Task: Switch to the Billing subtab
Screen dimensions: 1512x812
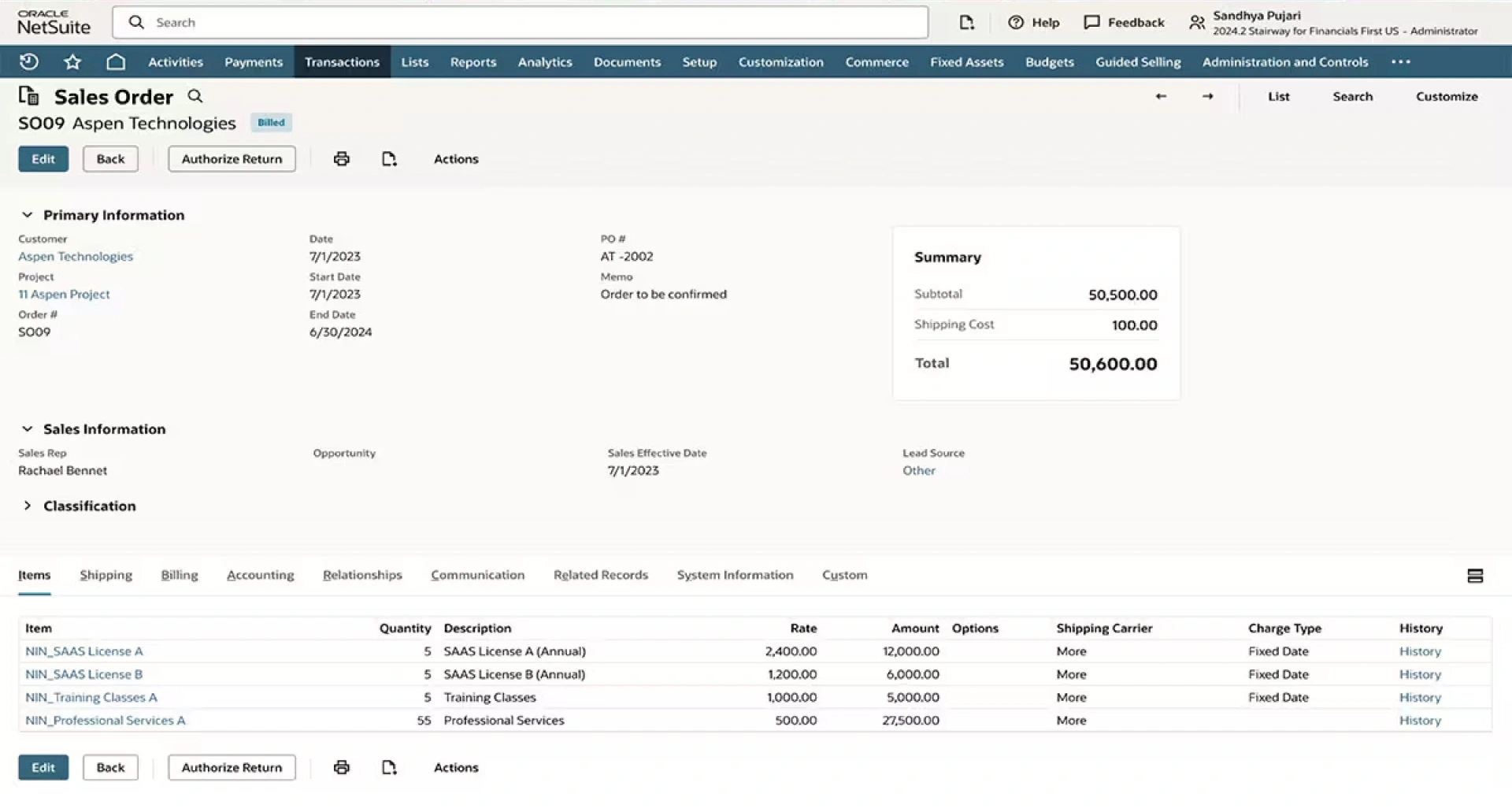Action: click(x=180, y=575)
